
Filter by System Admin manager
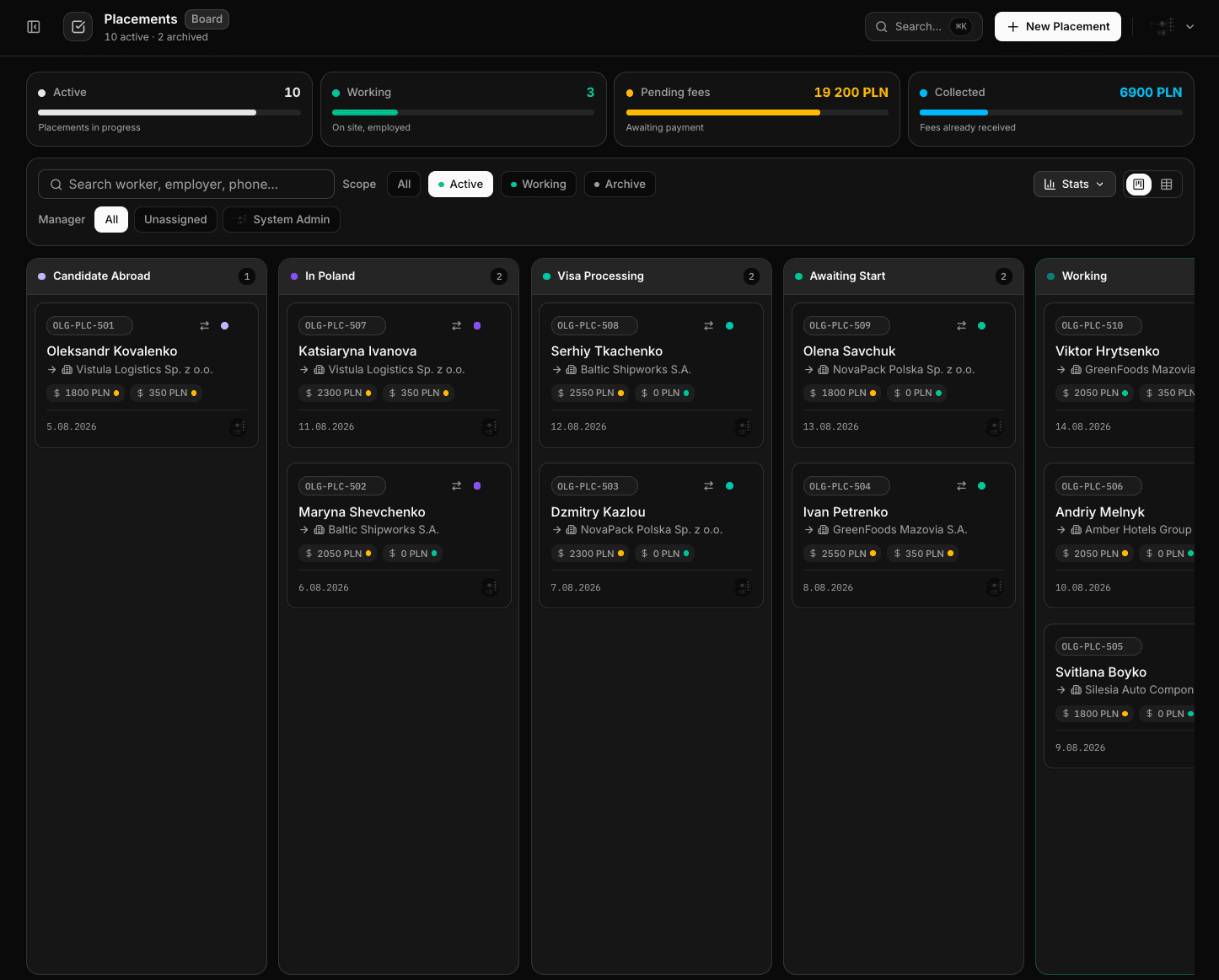(282, 220)
